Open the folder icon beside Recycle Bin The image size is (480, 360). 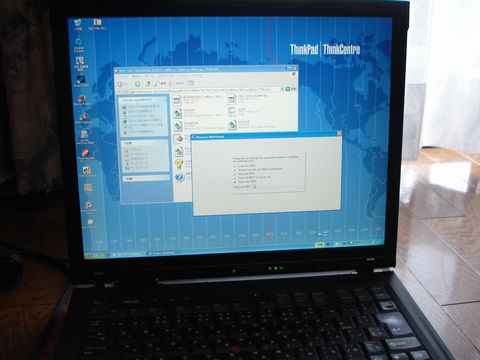tap(97, 25)
